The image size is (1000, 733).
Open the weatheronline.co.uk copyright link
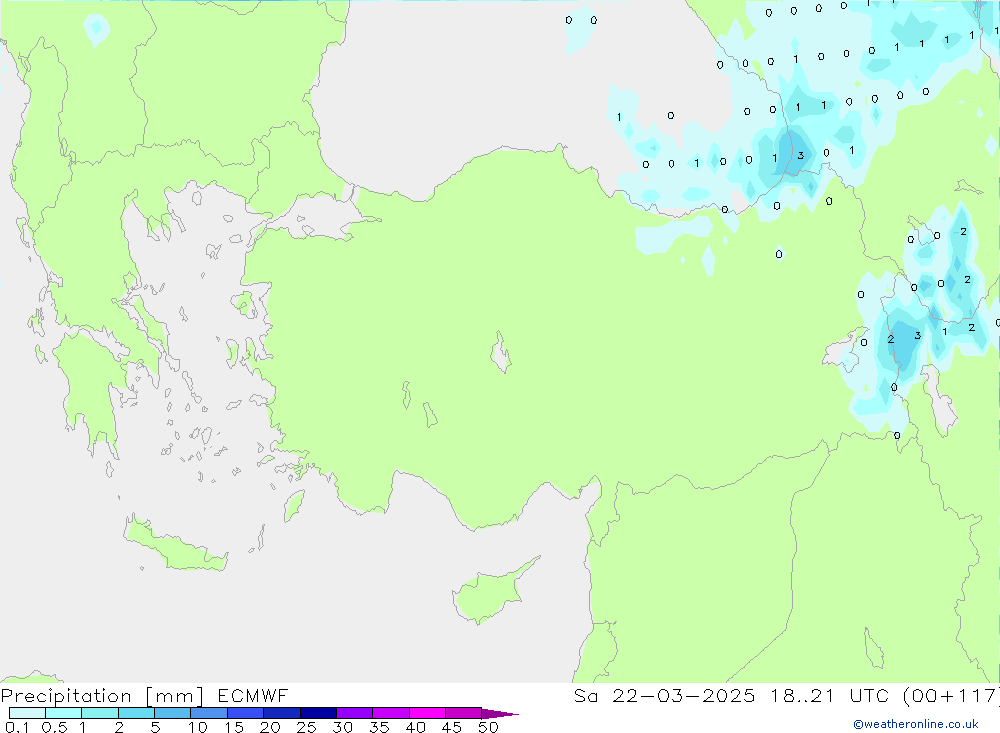(916, 724)
